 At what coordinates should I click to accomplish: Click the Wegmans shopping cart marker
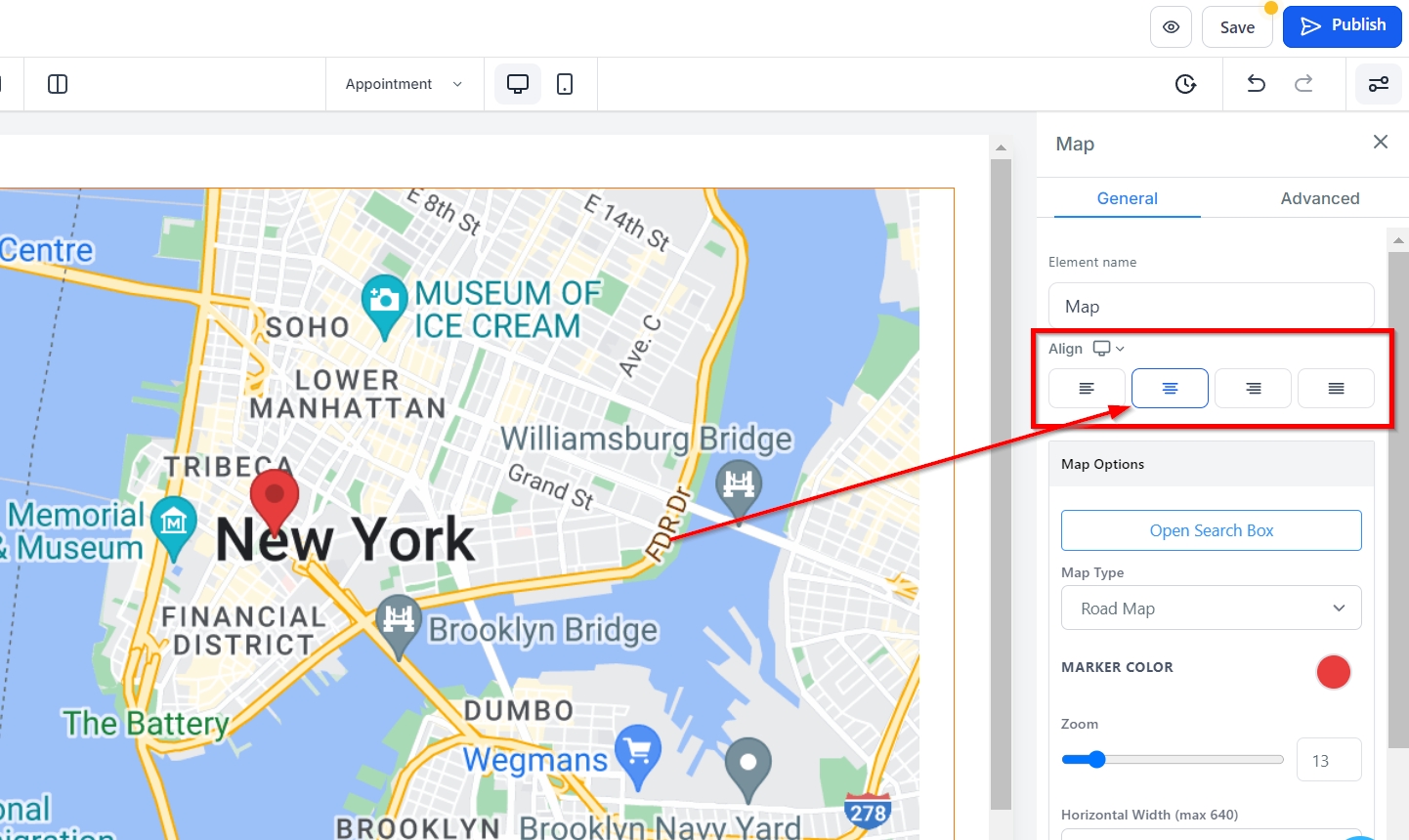638,754
